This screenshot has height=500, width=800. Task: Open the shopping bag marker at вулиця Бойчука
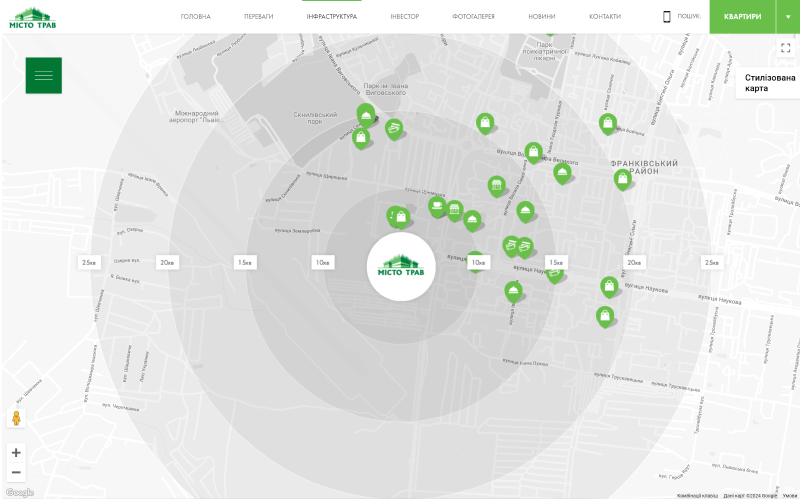pyautogui.click(x=607, y=124)
